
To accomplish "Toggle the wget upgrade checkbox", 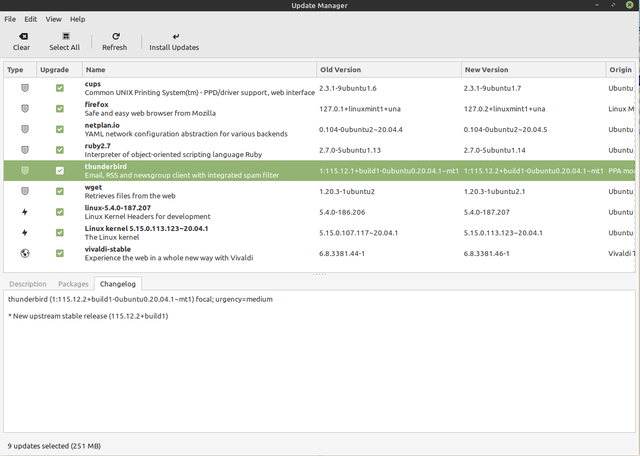I will pyautogui.click(x=60, y=191).
